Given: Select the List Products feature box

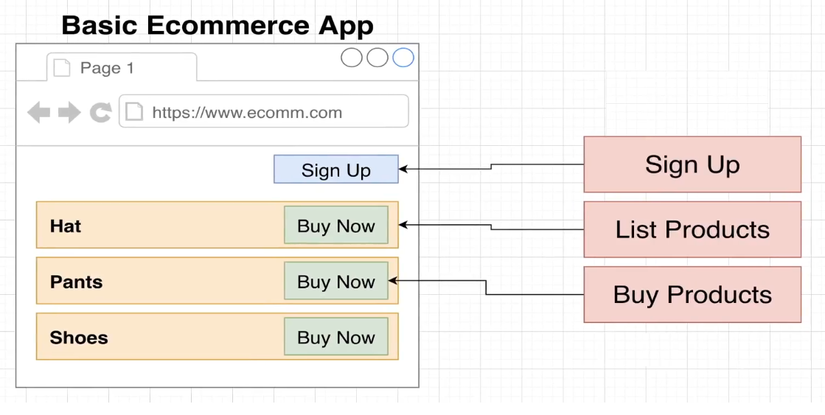Looking at the screenshot, I should (x=692, y=229).
